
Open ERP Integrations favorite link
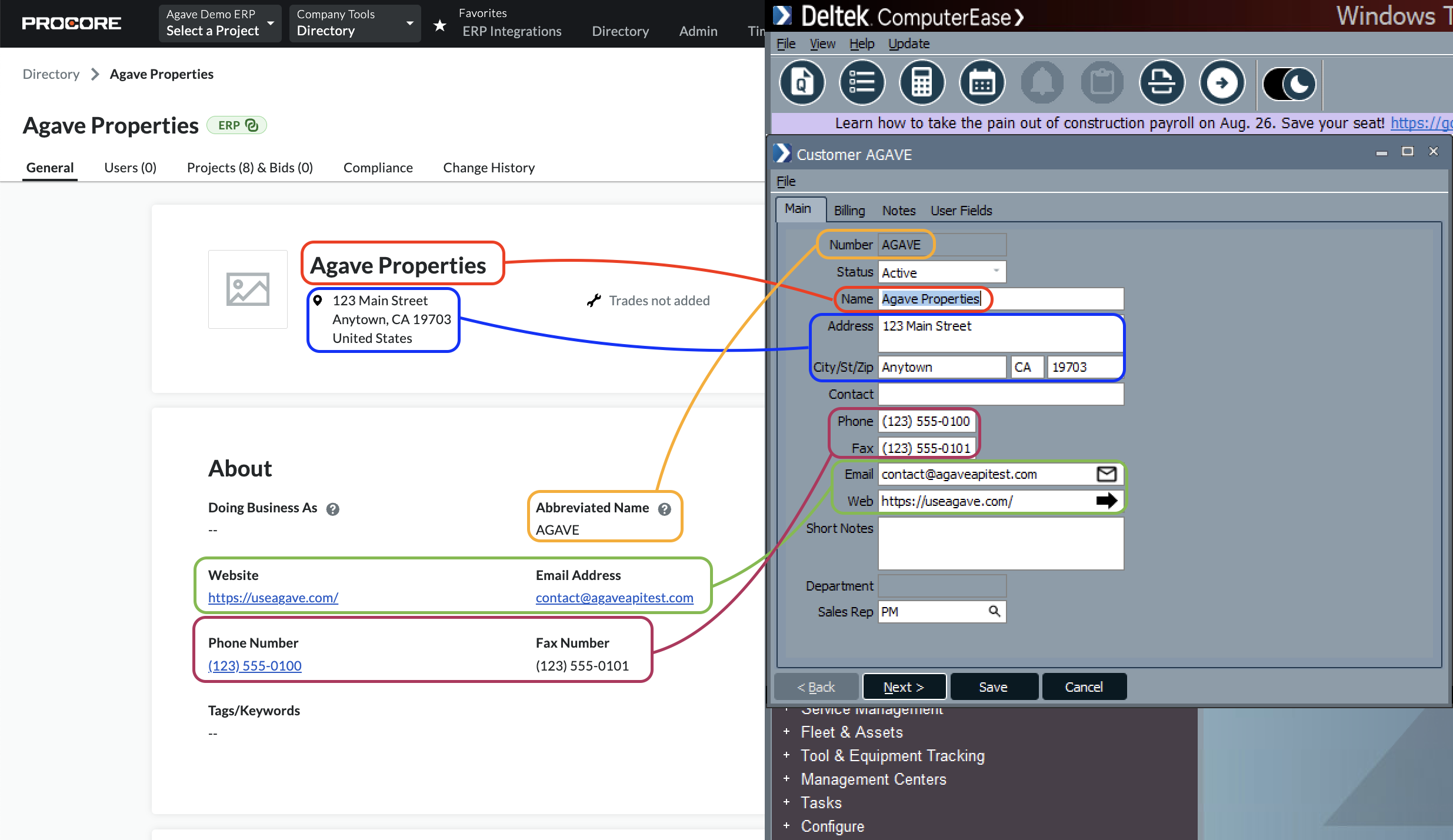(x=512, y=31)
